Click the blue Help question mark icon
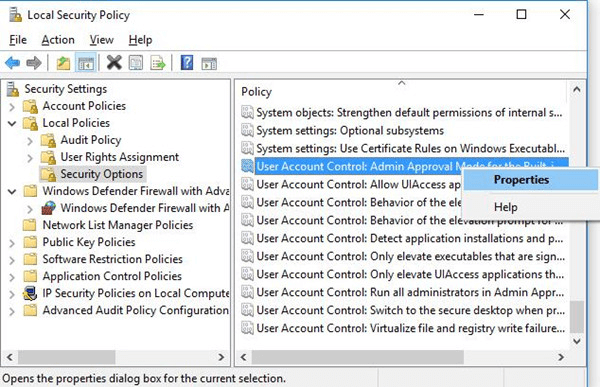Screen dimensions: 600x387 point(187,62)
